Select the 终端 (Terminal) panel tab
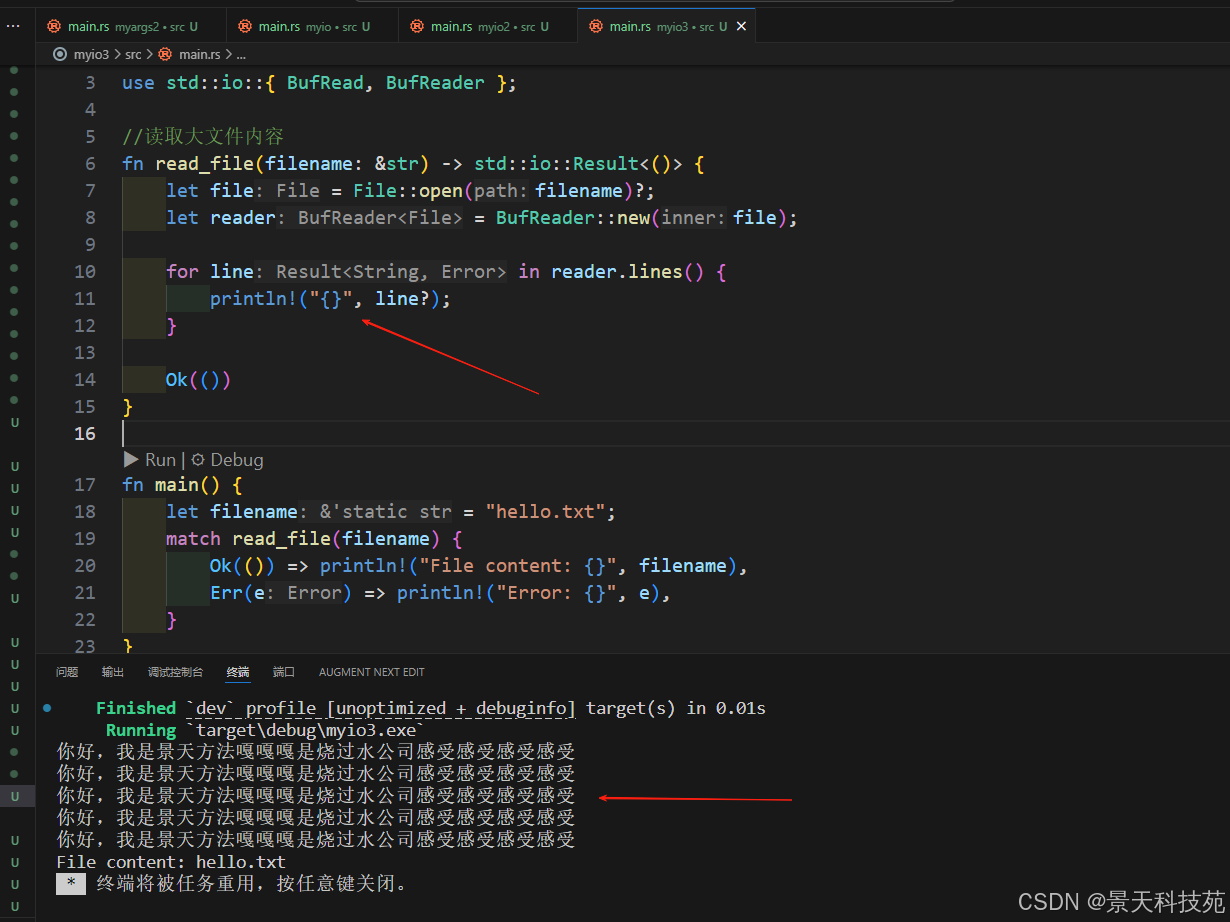The image size is (1230, 922). pyautogui.click(x=238, y=672)
